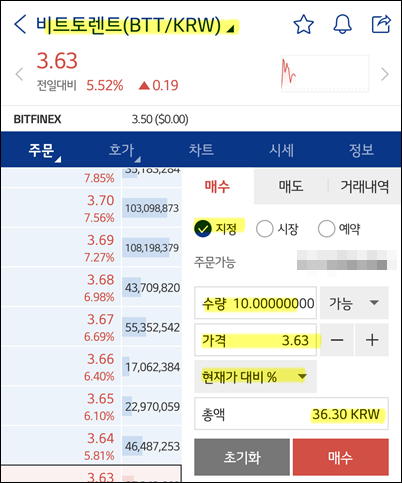This screenshot has width=402, height=483.
Task: Decrease price with minus button
Action: coord(337,340)
